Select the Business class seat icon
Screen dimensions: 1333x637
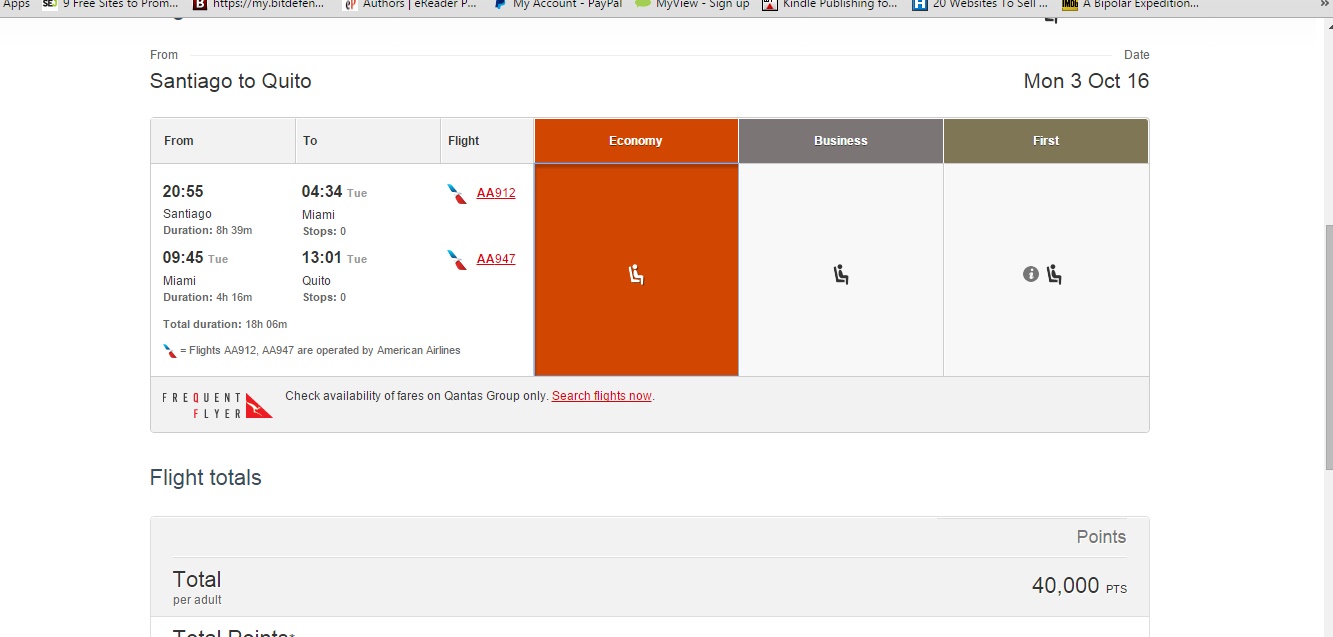(x=841, y=274)
